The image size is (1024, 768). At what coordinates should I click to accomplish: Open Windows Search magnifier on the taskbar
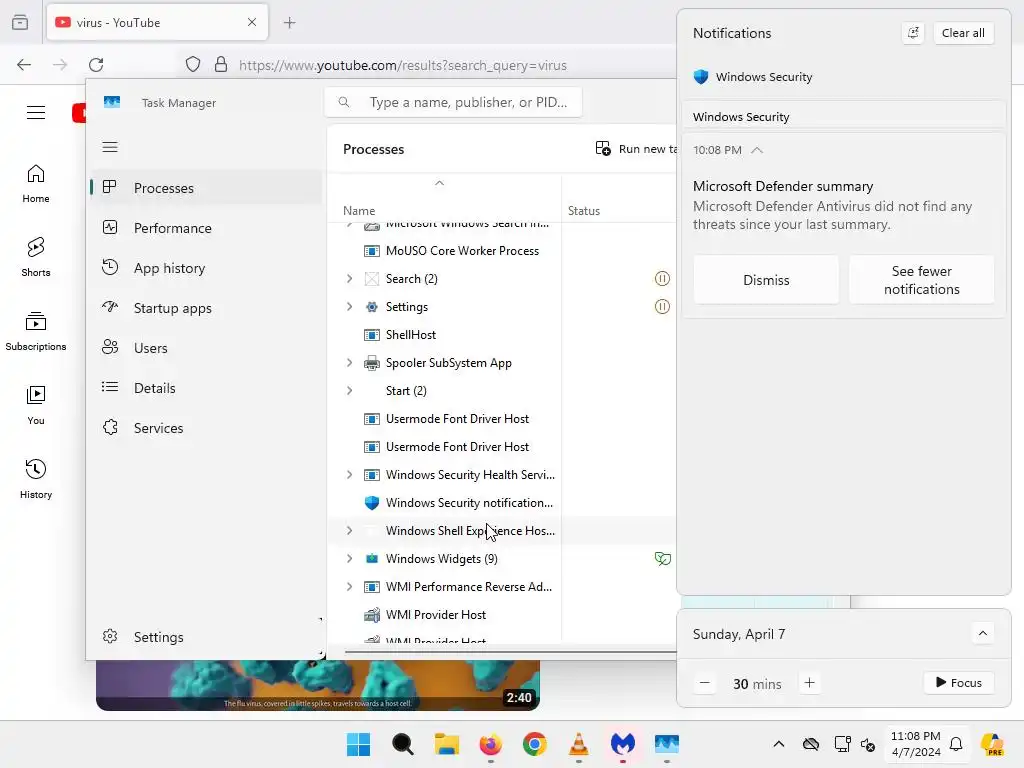tap(402, 744)
